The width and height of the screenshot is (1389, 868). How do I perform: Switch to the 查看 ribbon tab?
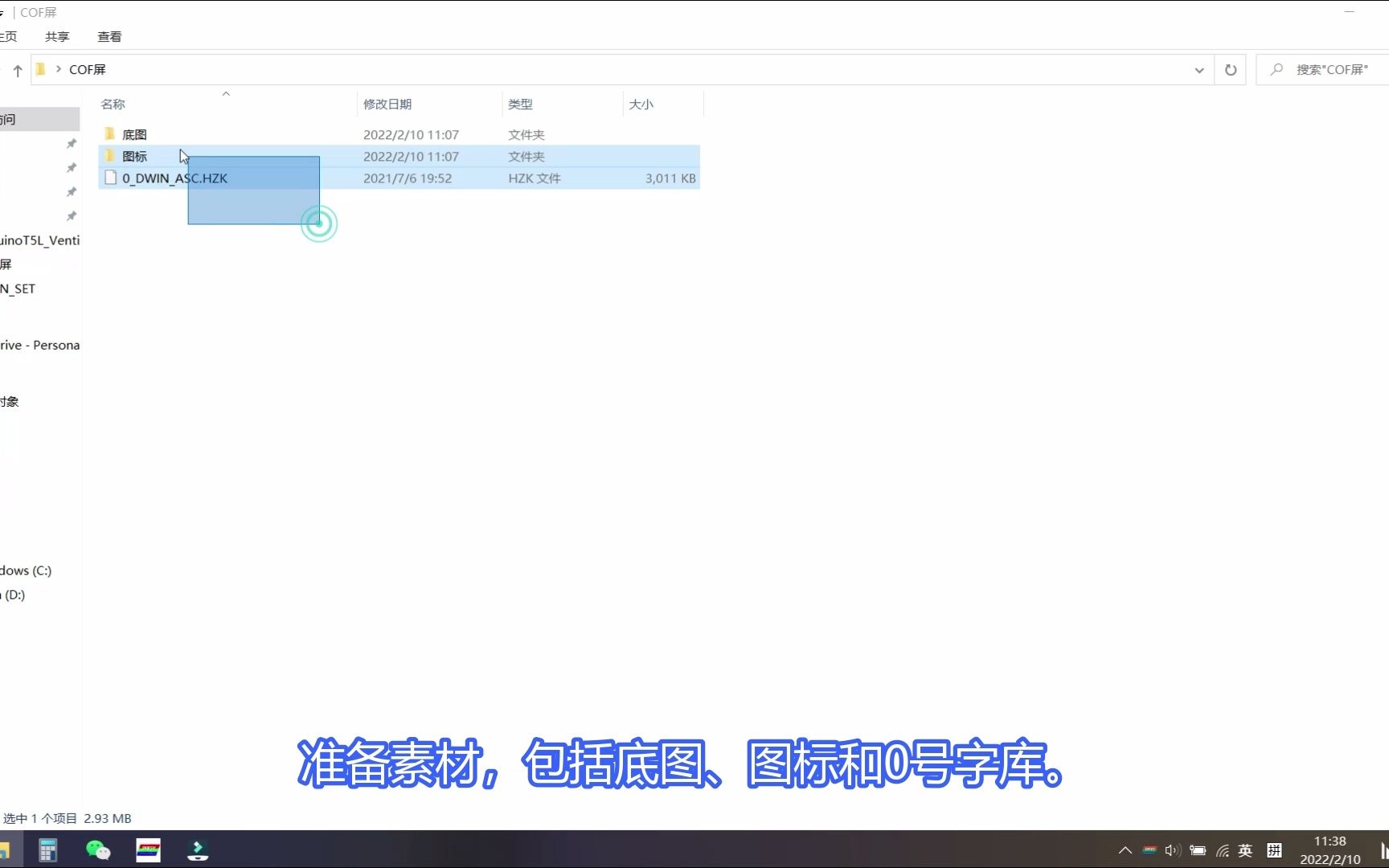(x=110, y=36)
